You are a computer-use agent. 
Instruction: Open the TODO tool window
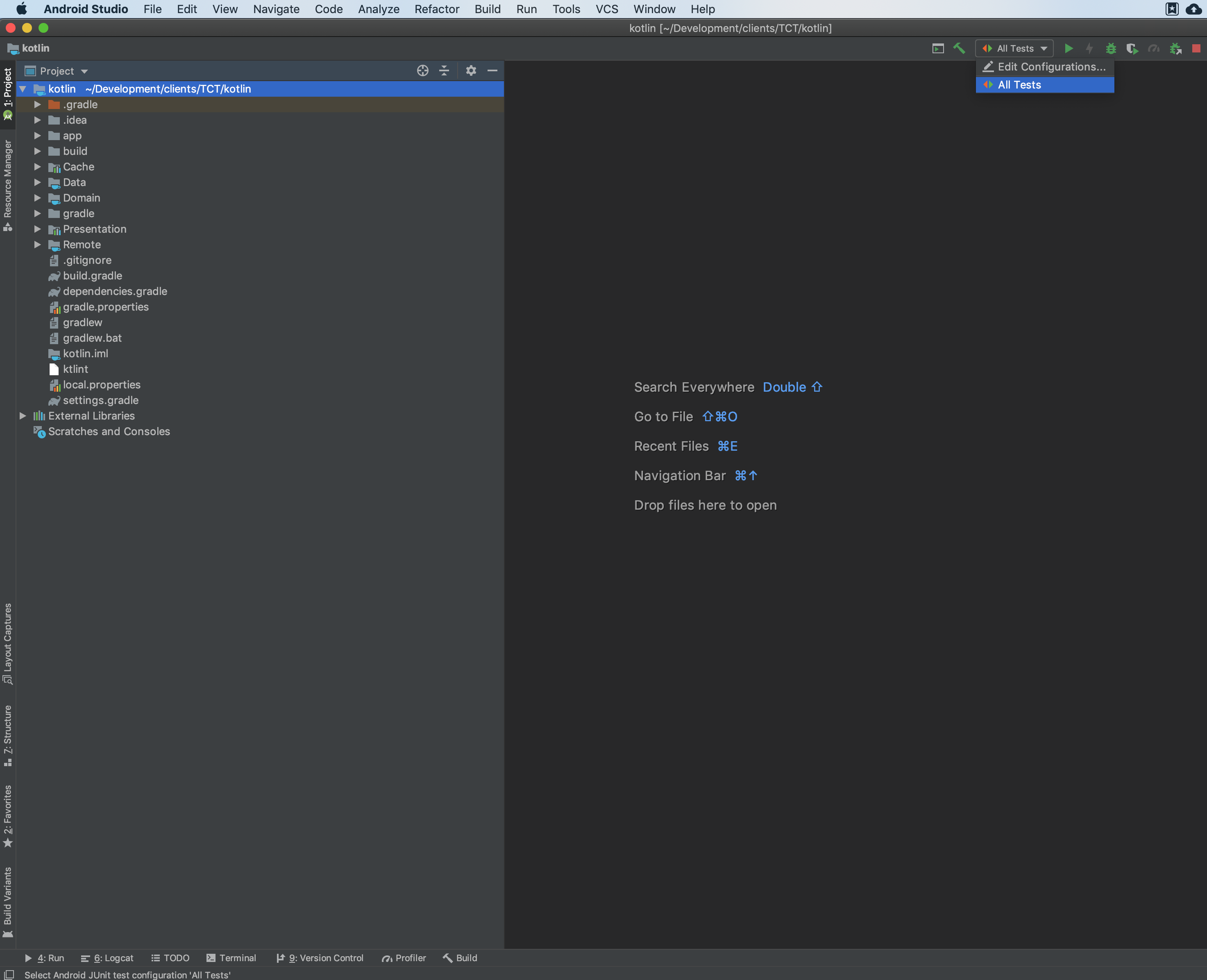point(170,958)
